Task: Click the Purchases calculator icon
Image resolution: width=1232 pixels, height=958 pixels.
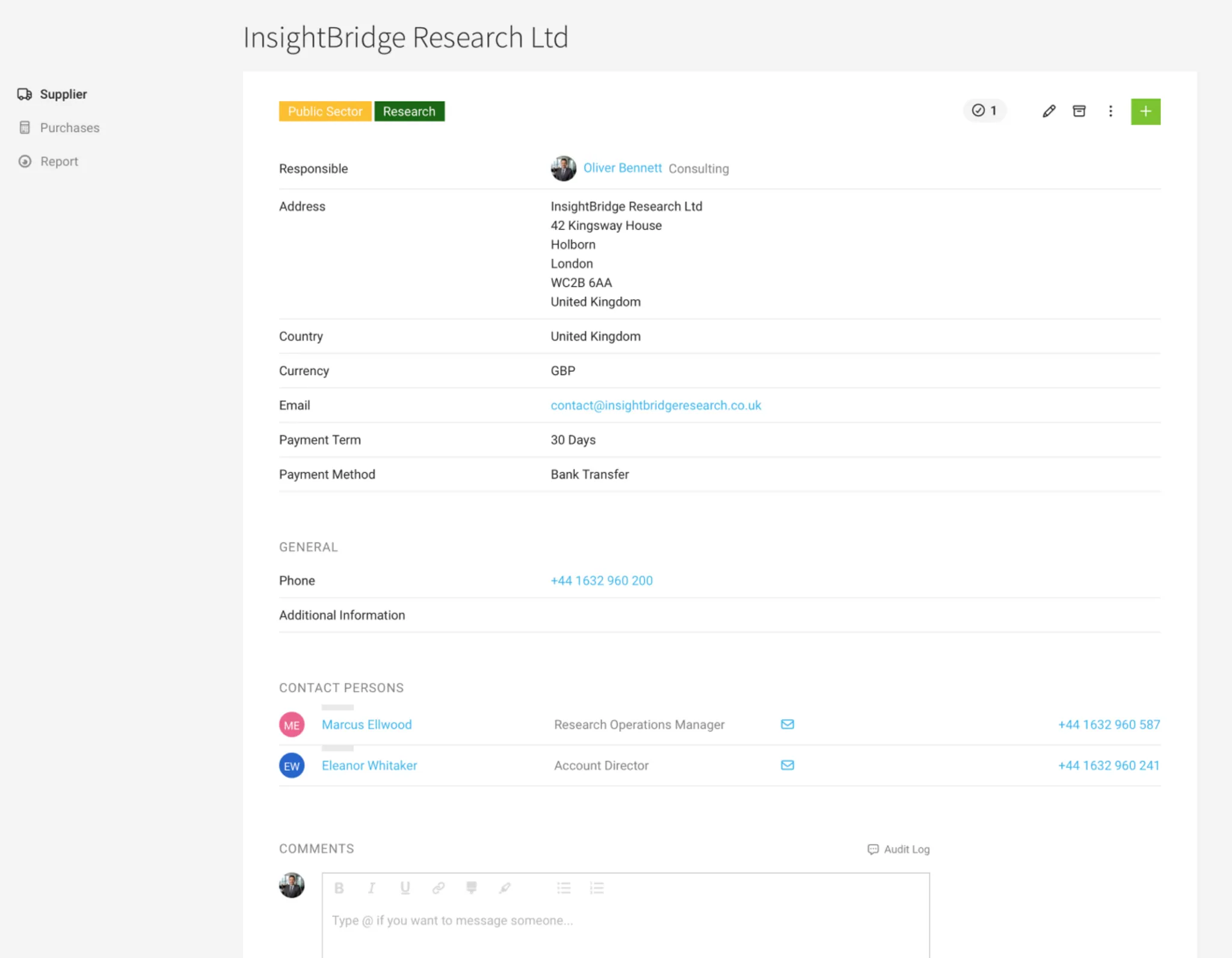Action: 25,128
